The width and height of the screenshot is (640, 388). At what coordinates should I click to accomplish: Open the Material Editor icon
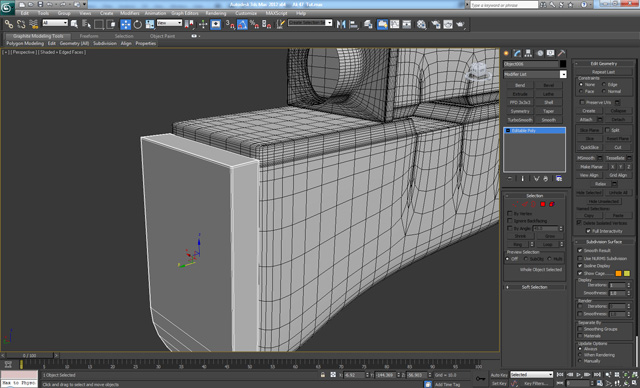[422, 24]
